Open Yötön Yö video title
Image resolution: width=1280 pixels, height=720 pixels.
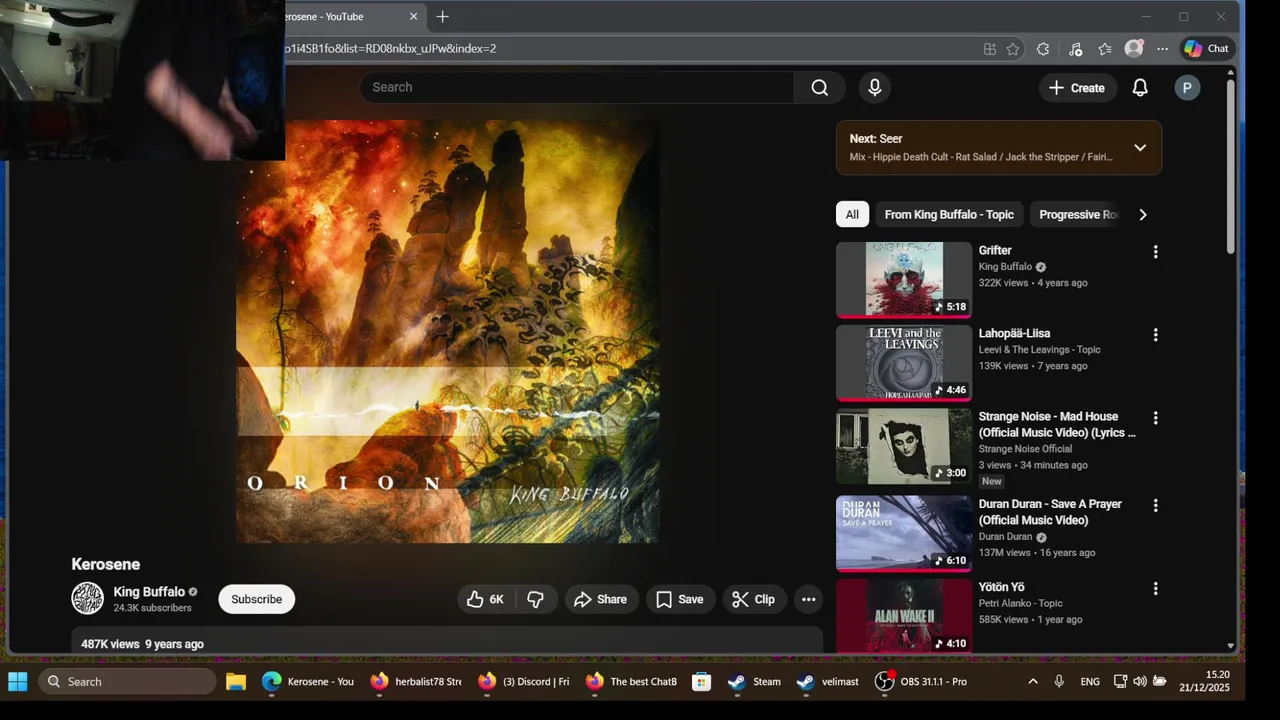pos(1001,587)
